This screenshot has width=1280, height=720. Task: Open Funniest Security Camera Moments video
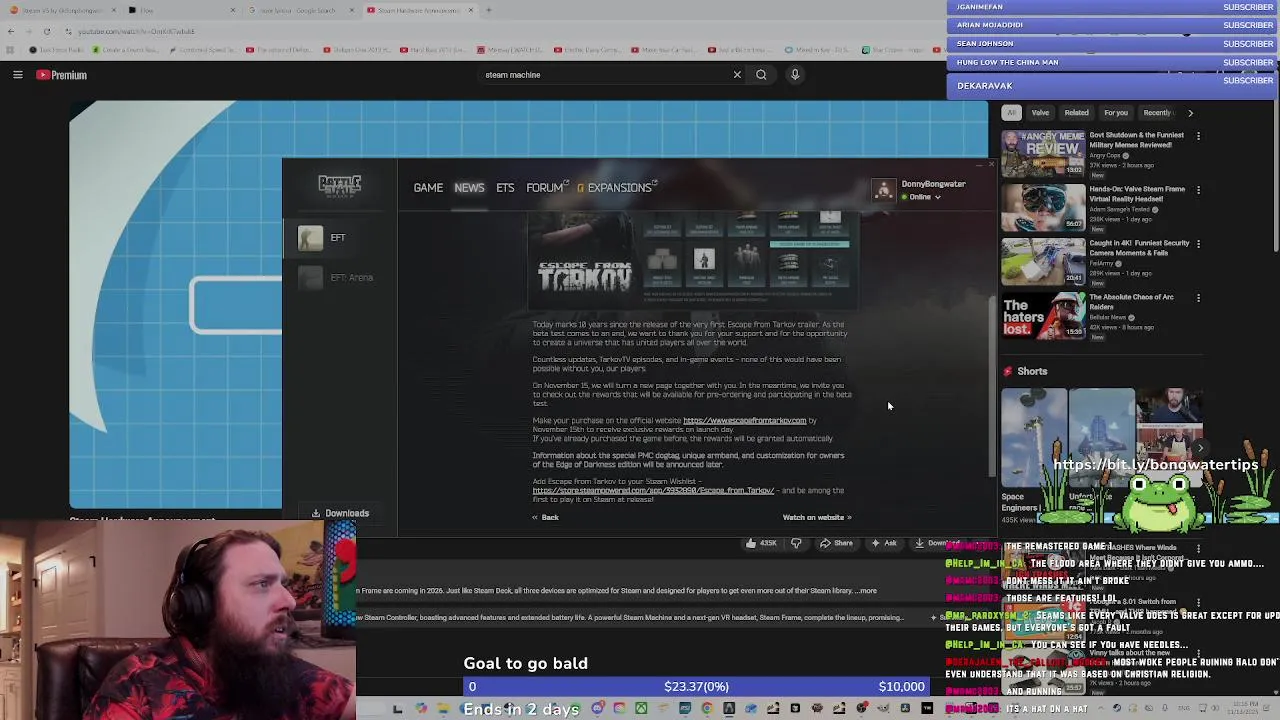[1043, 262]
